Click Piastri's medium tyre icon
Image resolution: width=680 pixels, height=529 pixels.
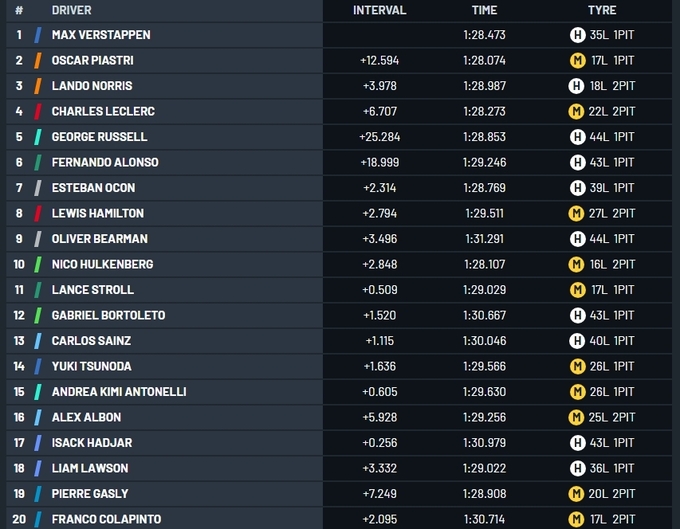(x=577, y=60)
